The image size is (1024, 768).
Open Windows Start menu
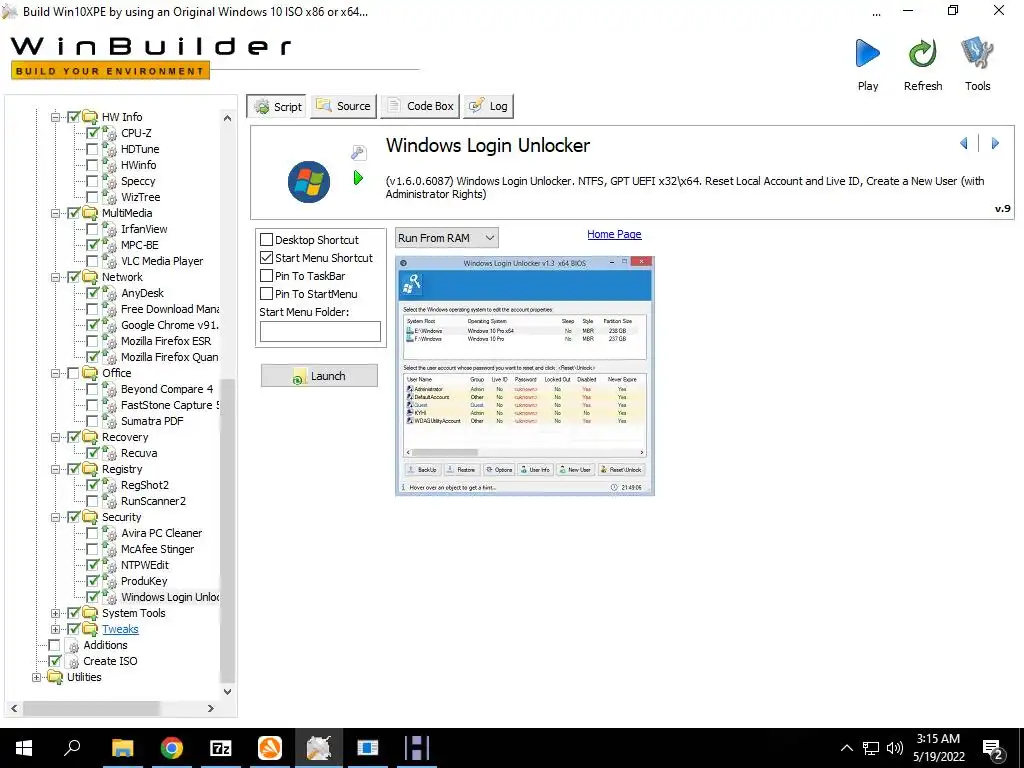point(24,748)
